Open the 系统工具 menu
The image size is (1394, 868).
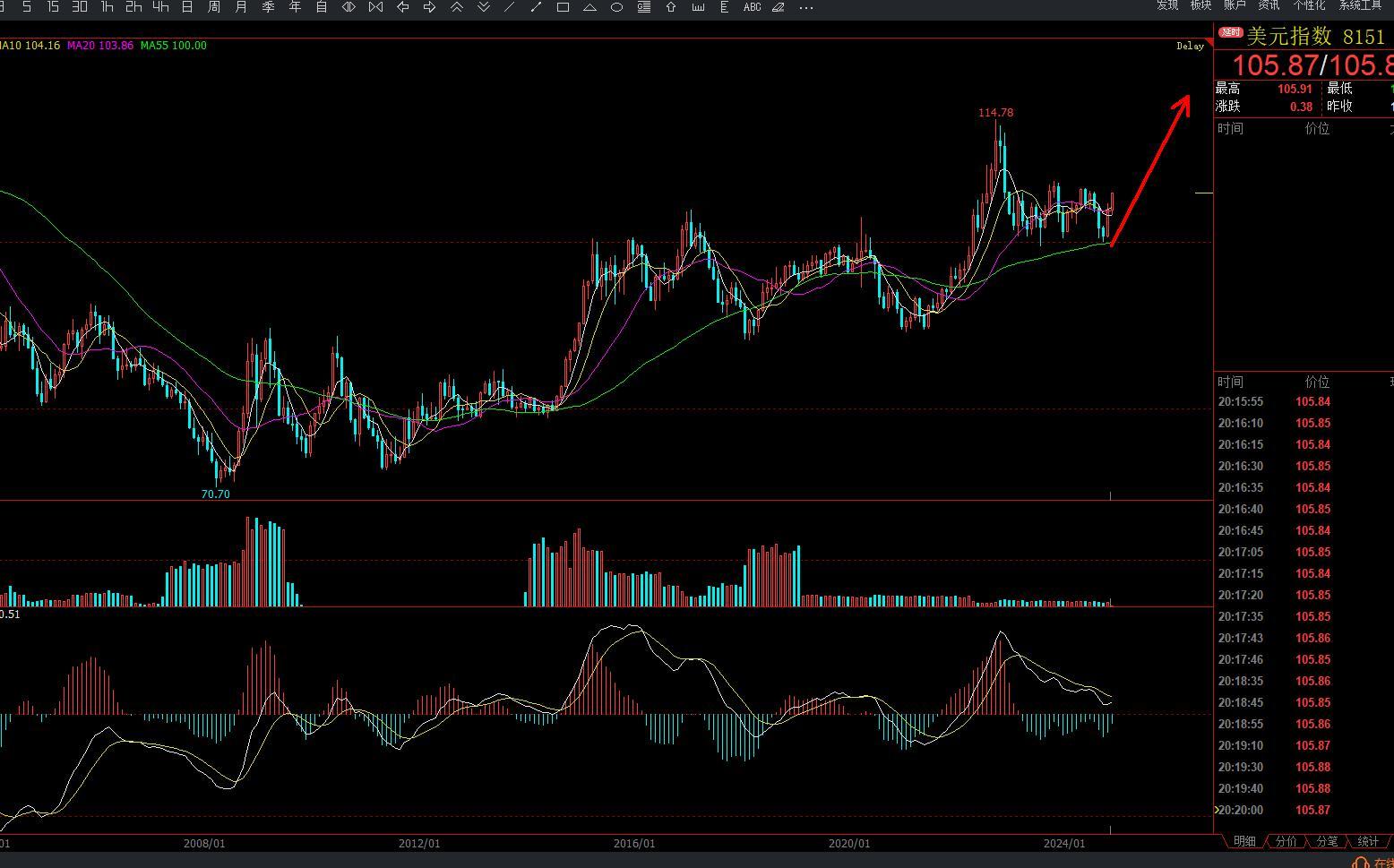pyautogui.click(x=1361, y=5)
